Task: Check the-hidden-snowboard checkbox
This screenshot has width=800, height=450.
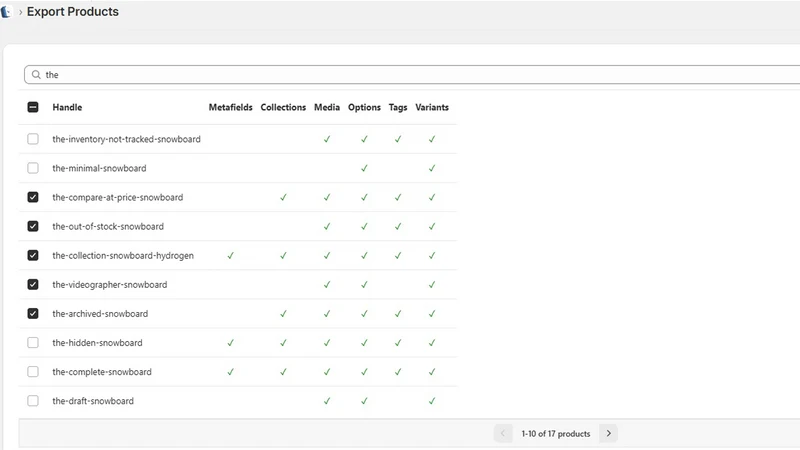Action: coord(33,342)
